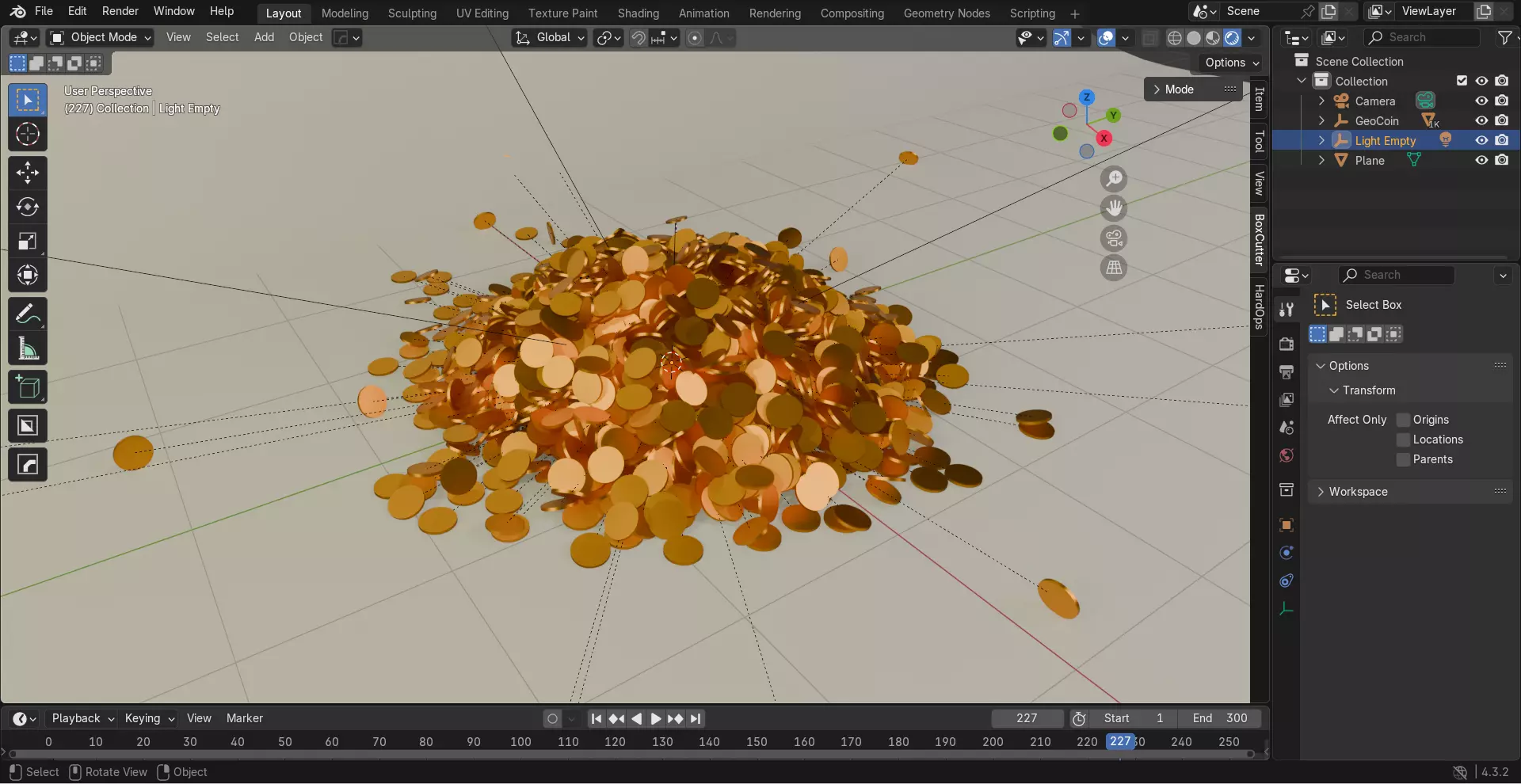
Task: Toggle camera view gizmo icon
Action: pos(1114,238)
